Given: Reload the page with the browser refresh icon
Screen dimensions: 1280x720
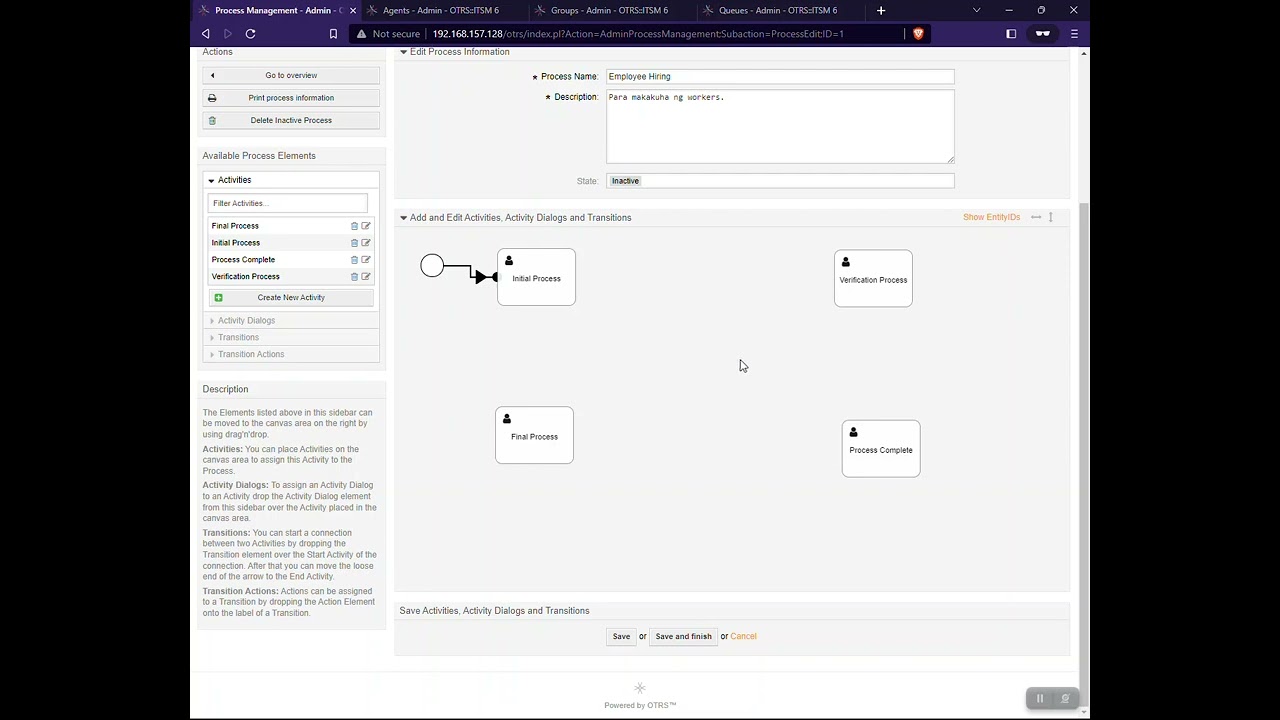Looking at the screenshot, I should (x=250, y=34).
